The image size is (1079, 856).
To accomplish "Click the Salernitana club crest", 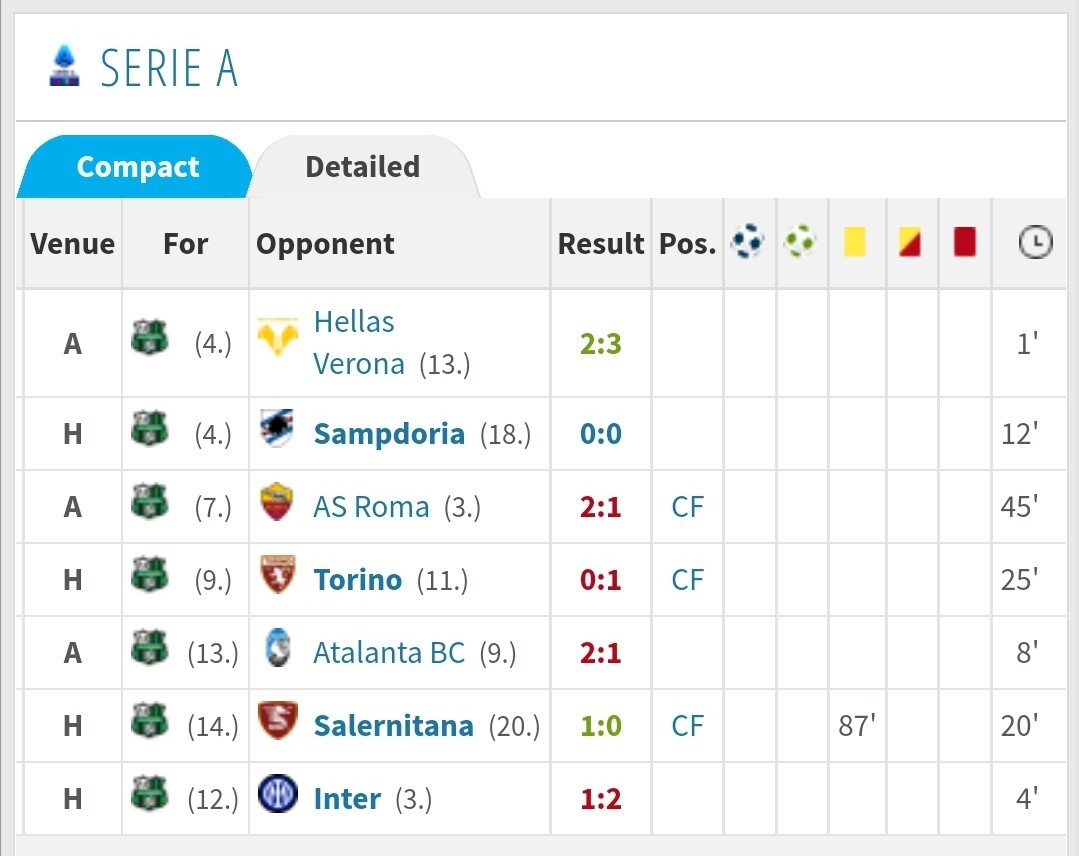I will tap(277, 720).
